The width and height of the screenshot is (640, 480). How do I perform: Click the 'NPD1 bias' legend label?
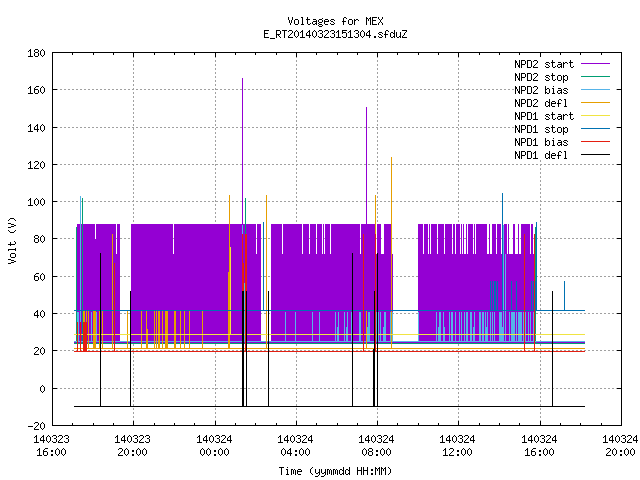pos(541,142)
